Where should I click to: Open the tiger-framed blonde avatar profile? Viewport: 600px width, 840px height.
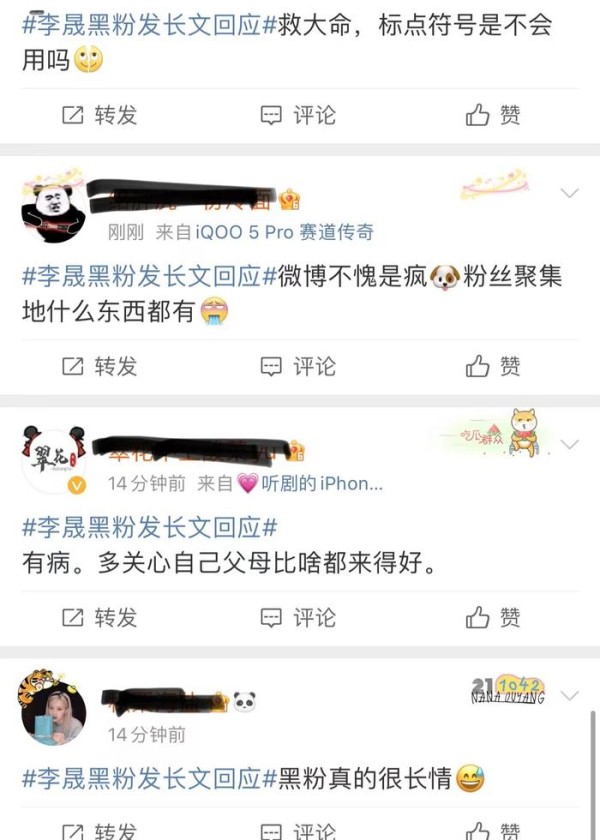pos(52,708)
